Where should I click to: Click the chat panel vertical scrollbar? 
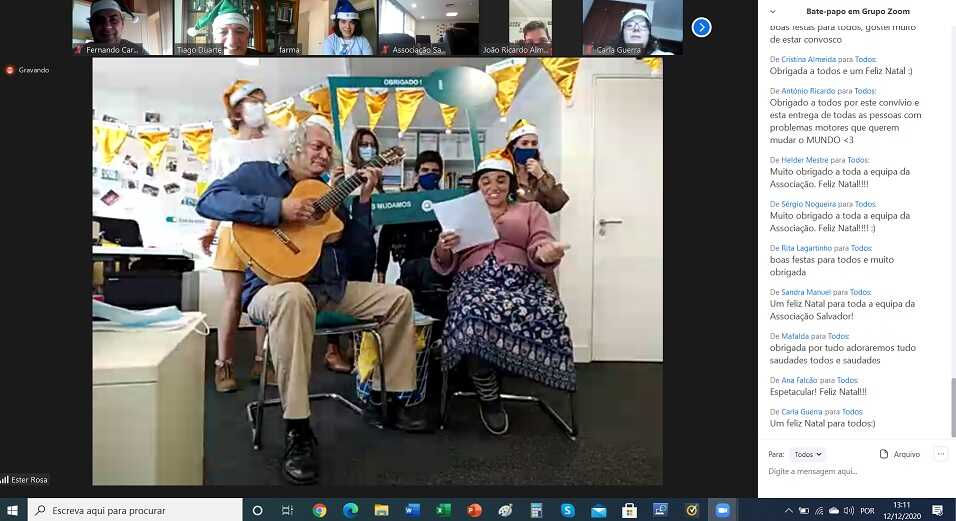952,407
